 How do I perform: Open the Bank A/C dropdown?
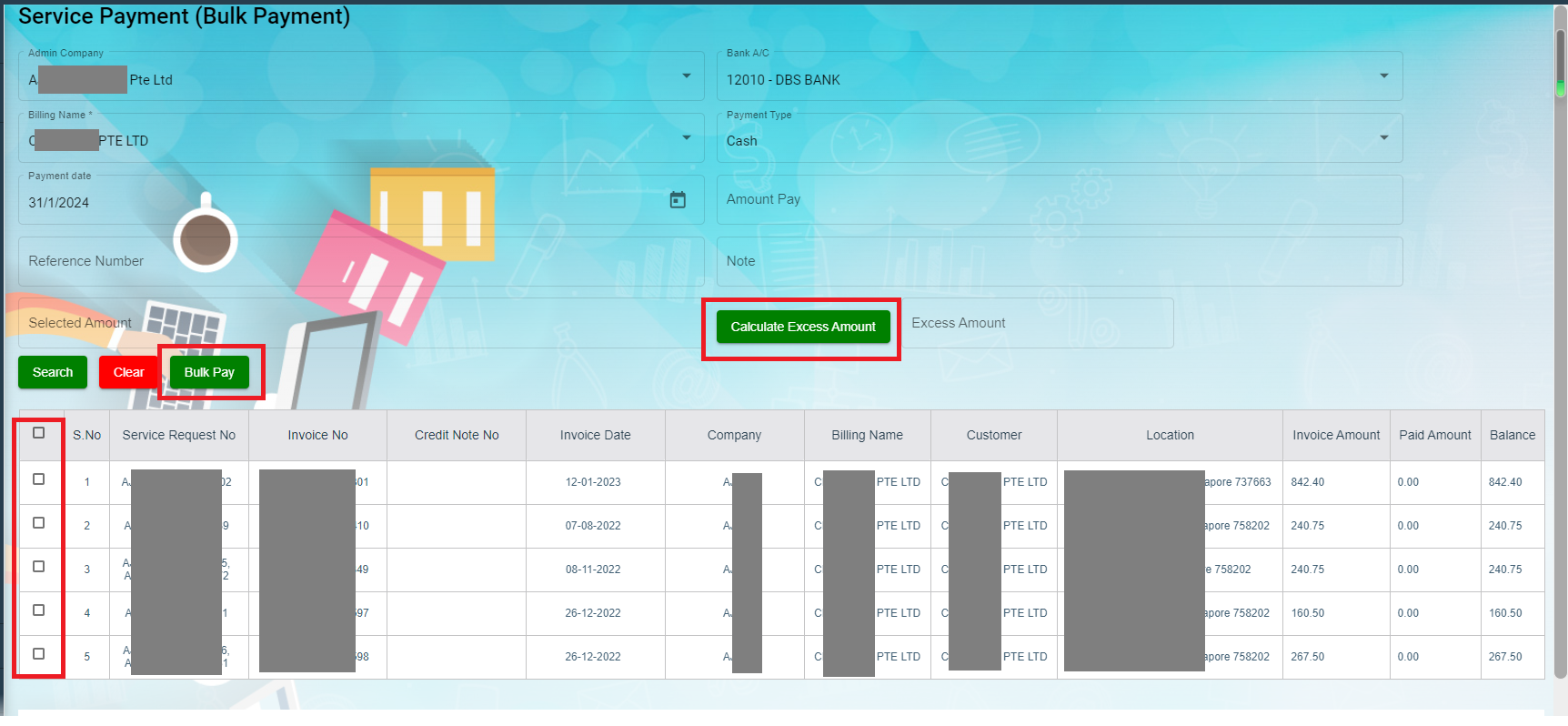1383,76
